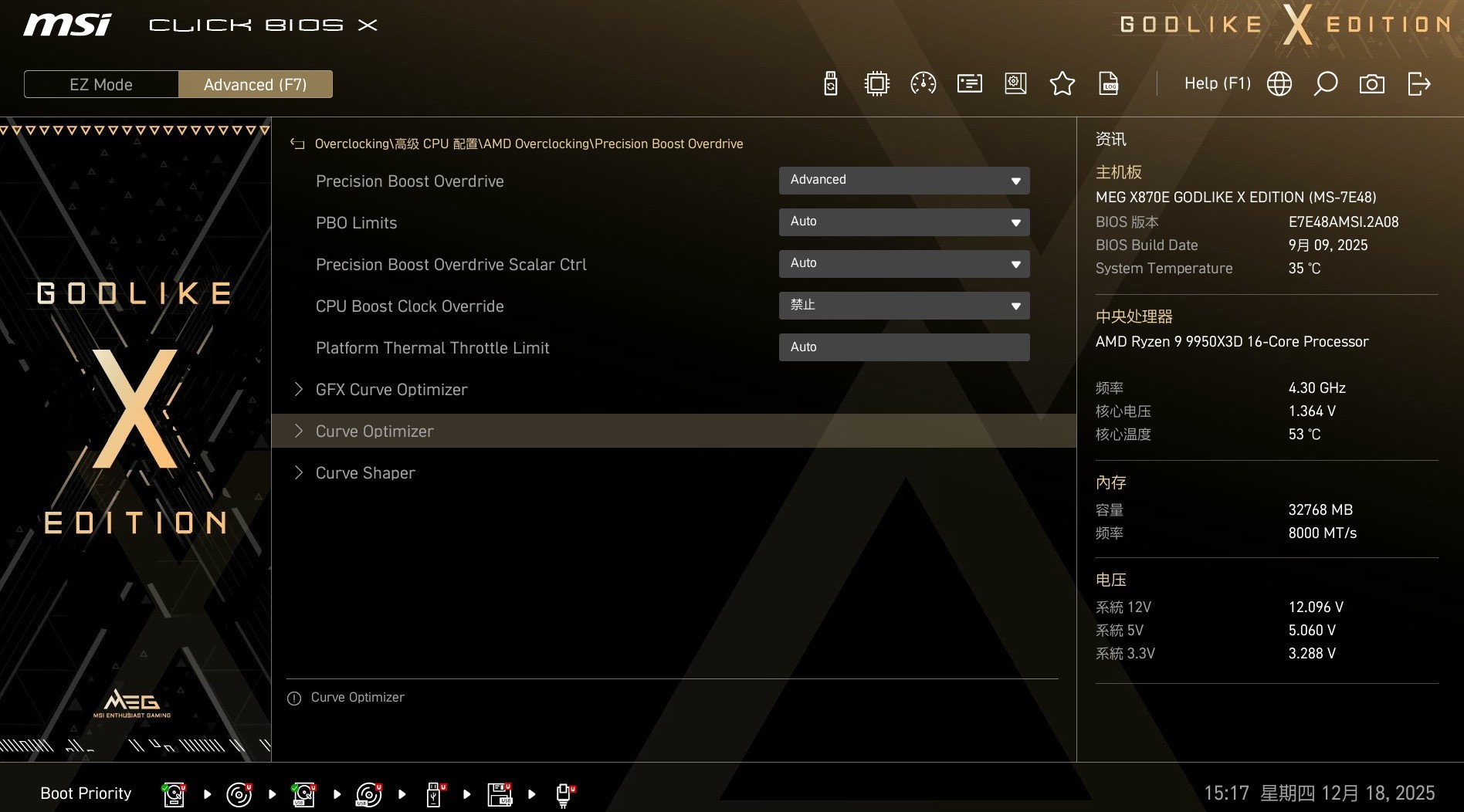Switch to EZ Mode
Viewport: 1464px width, 812px height.
(101, 84)
